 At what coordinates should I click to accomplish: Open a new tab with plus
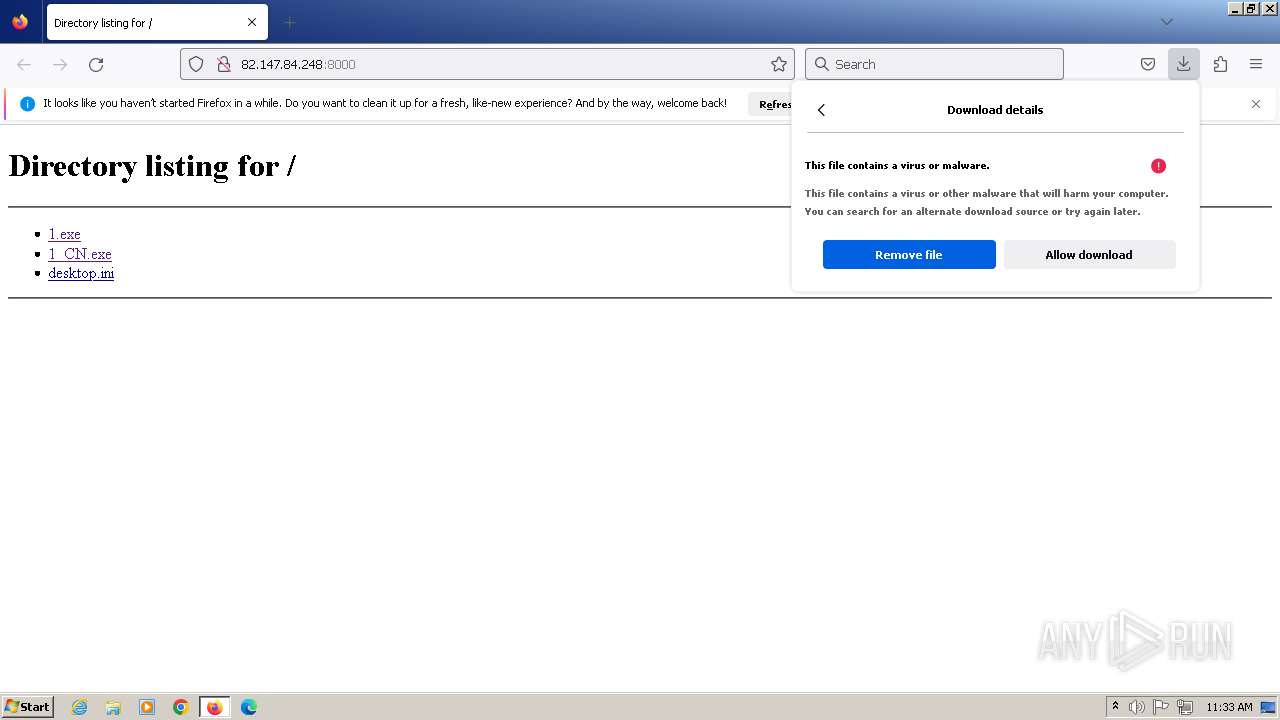point(289,22)
